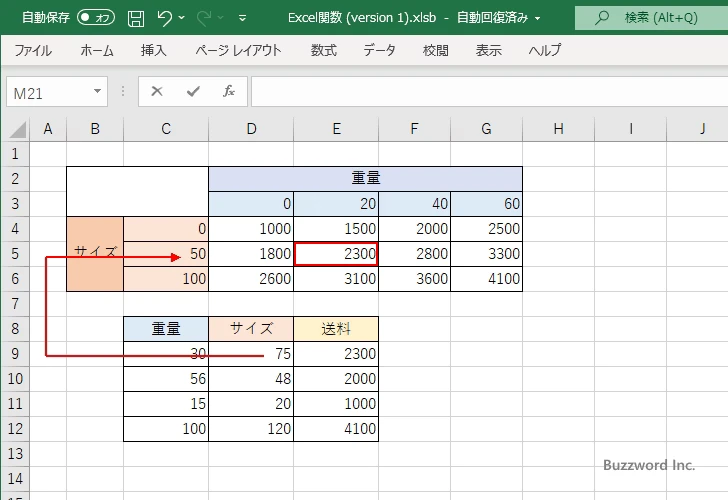Select row 13 header
Image resolution: width=728 pixels, height=500 pixels.
click(15, 454)
